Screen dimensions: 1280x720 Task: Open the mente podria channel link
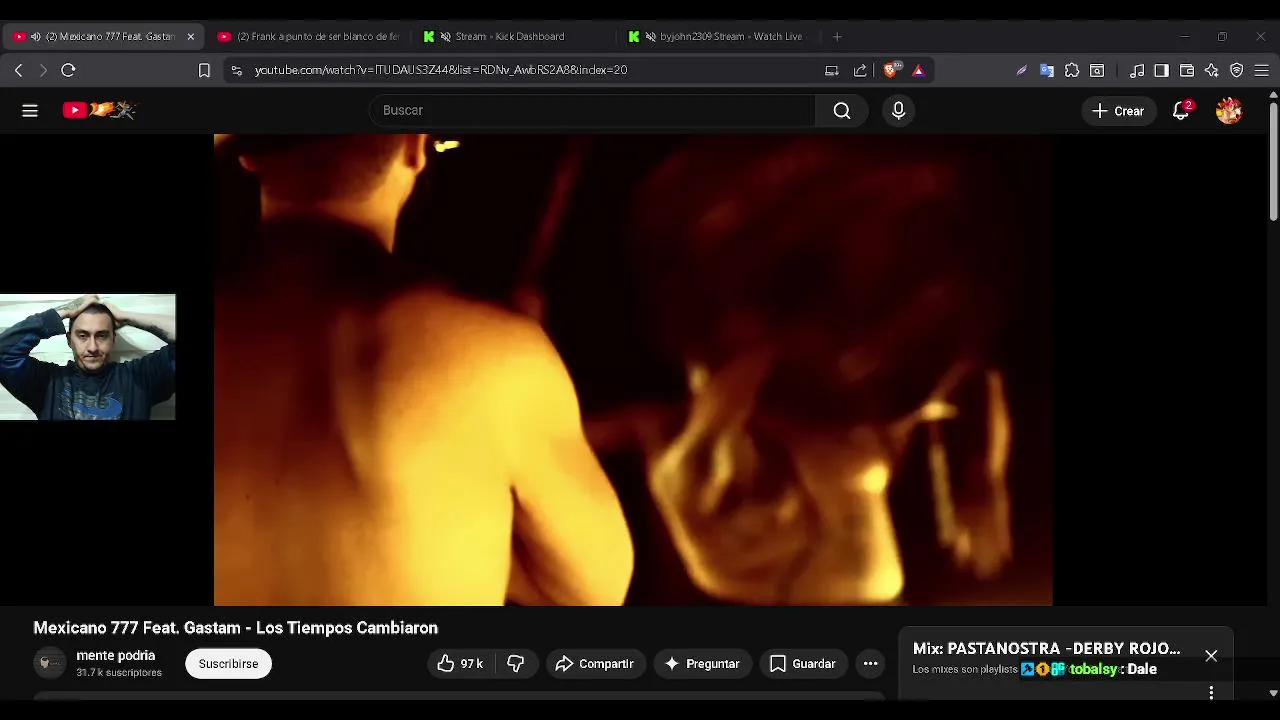pos(116,656)
